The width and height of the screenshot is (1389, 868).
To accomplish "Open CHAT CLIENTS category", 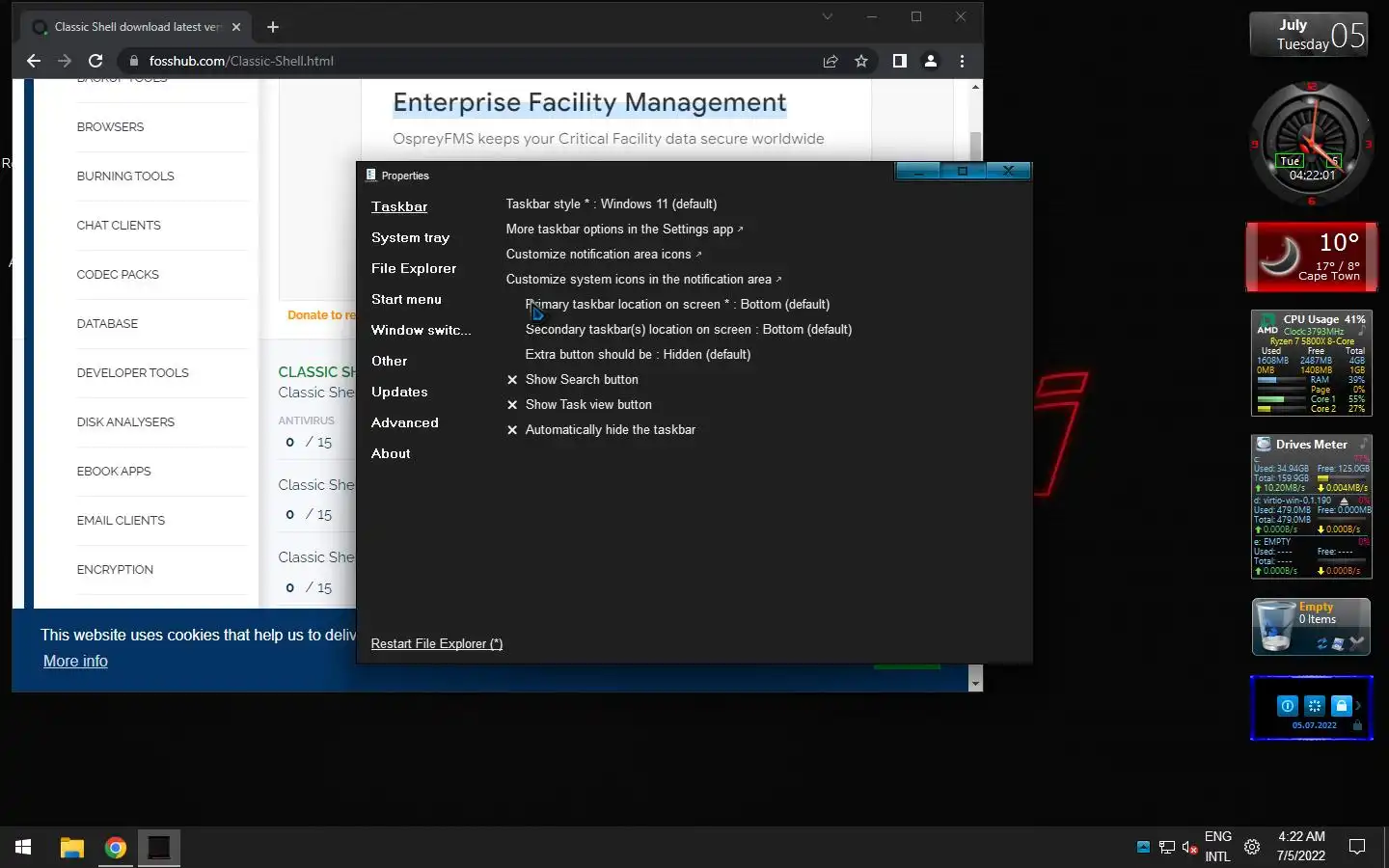I will coord(119,226).
